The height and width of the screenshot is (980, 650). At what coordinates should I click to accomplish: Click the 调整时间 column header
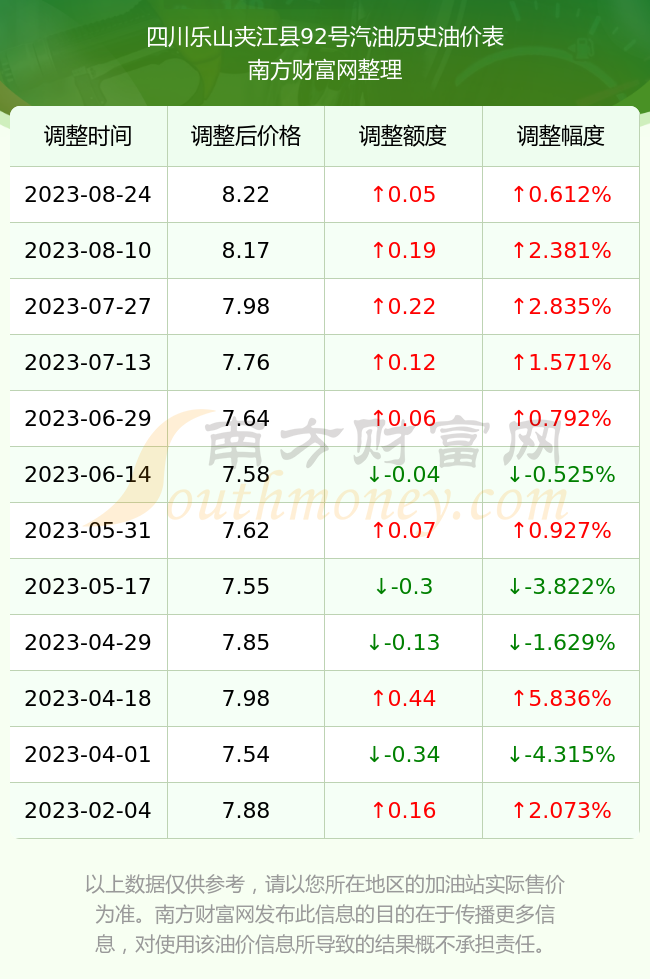click(x=88, y=136)
